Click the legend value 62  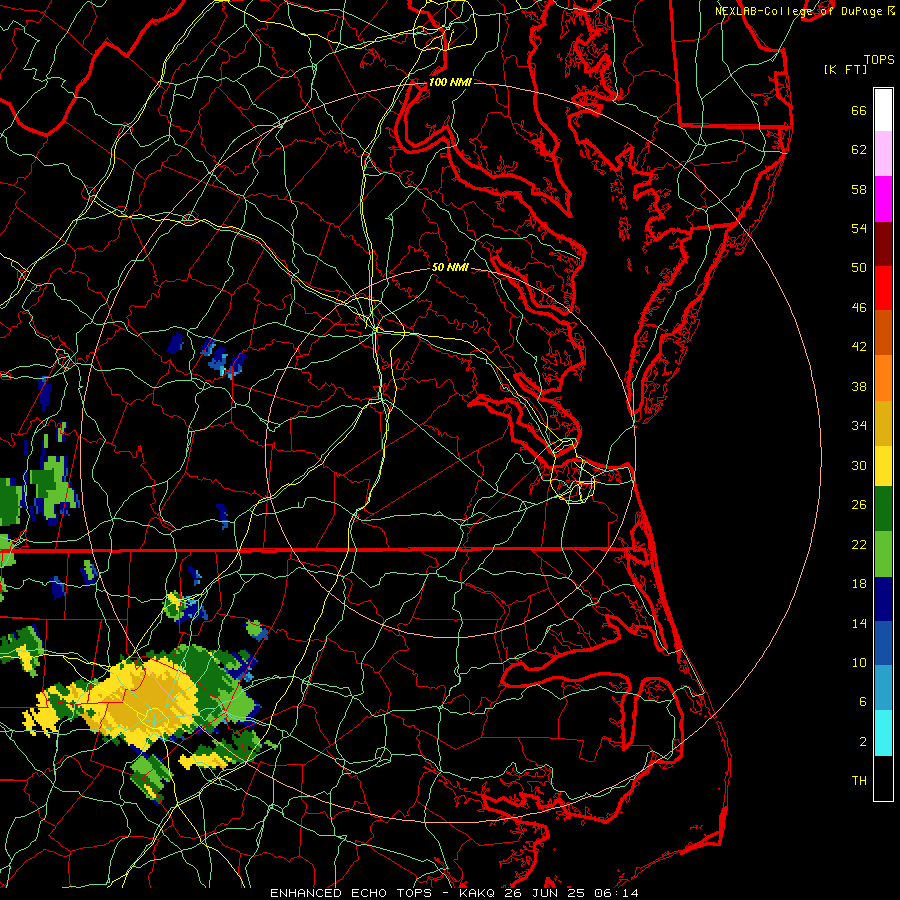pyautogui.click(x=859, y=150)
